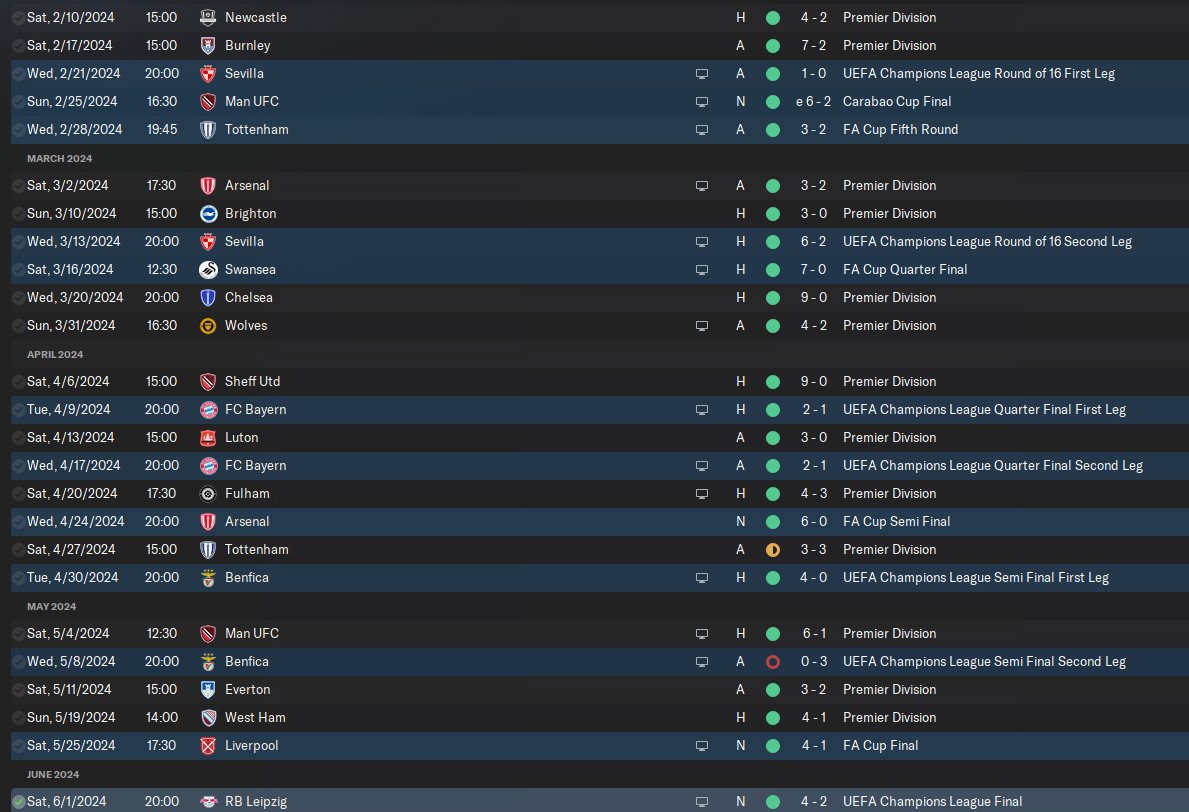This screenshot has width=1189, height=812.
Task: Select the West Ham fixture row
Action: pos(600,718)
